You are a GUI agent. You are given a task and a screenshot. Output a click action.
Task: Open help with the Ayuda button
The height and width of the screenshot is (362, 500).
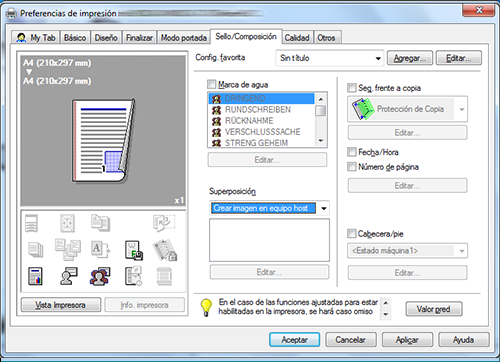point(464,340)
